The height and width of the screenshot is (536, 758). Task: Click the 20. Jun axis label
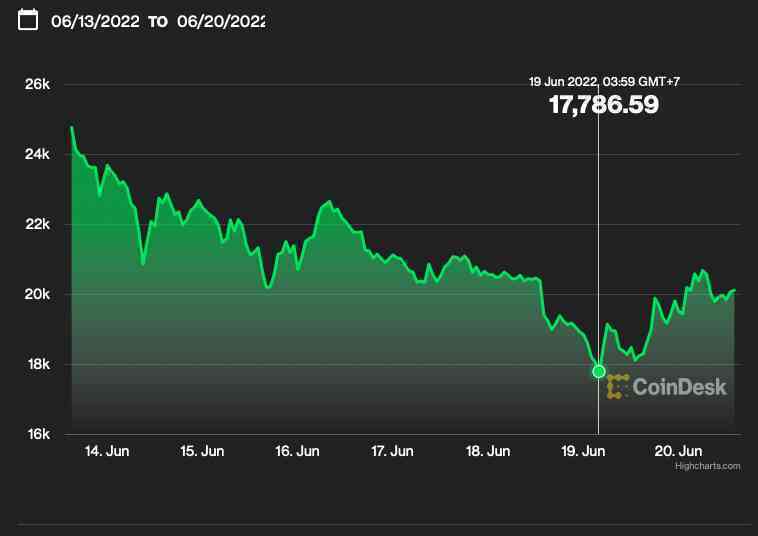(678, 451)
